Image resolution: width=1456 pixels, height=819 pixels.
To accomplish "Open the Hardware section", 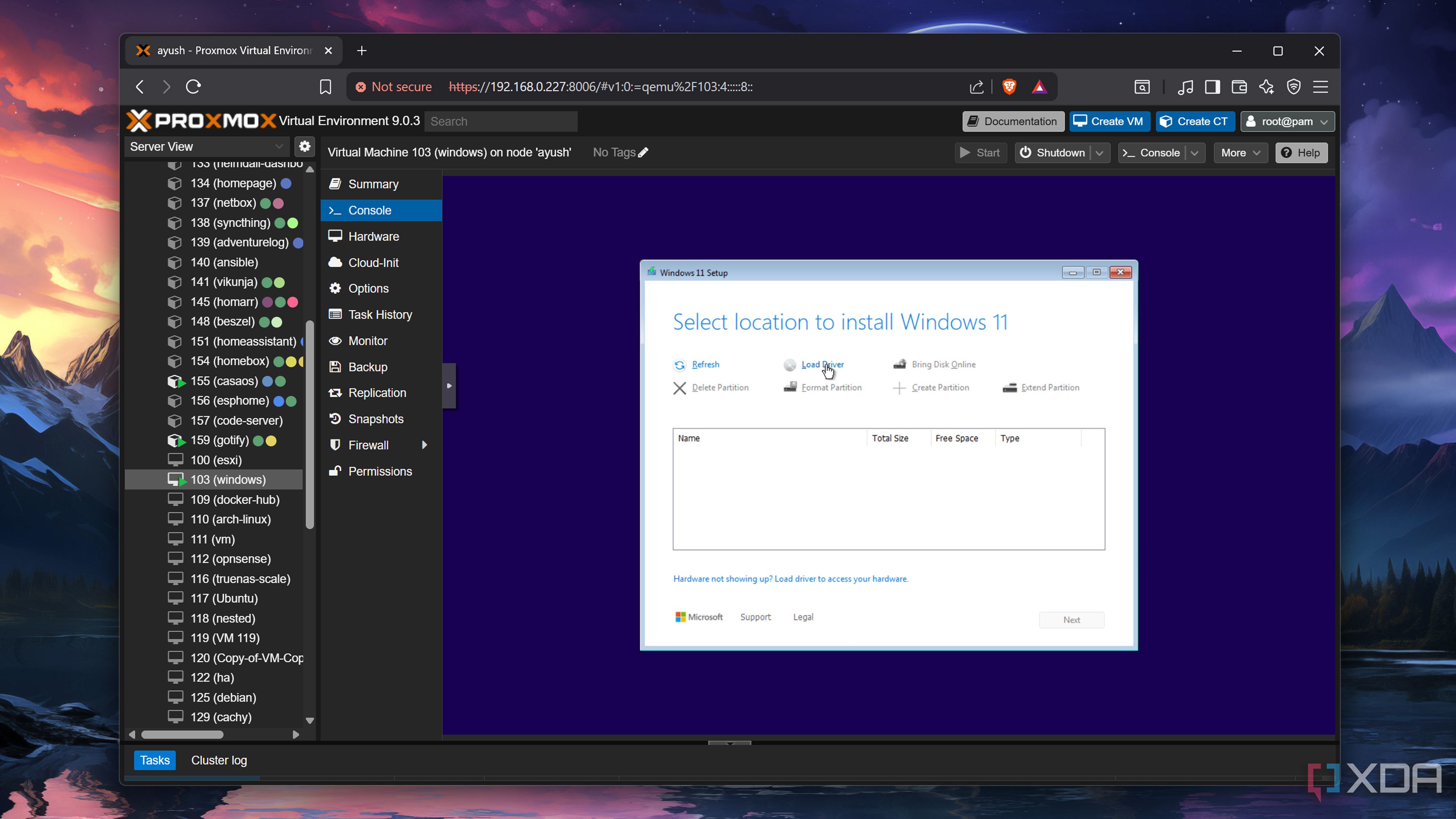I will (x=373, y=236).
